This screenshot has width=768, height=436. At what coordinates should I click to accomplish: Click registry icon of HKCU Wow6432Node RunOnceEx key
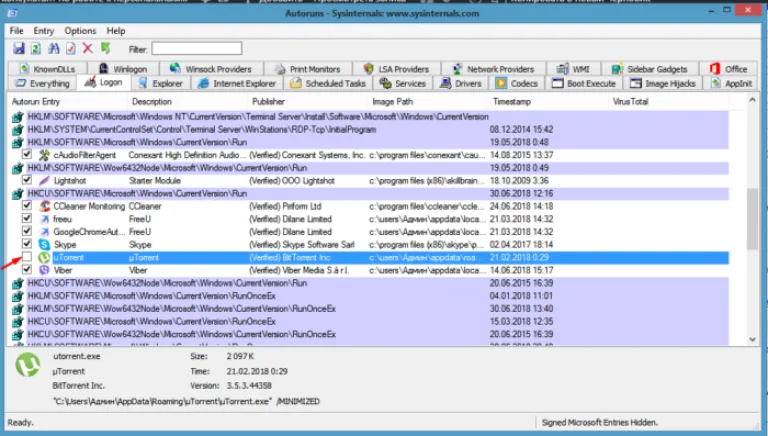pyautogui.click(x=18, y=335)
